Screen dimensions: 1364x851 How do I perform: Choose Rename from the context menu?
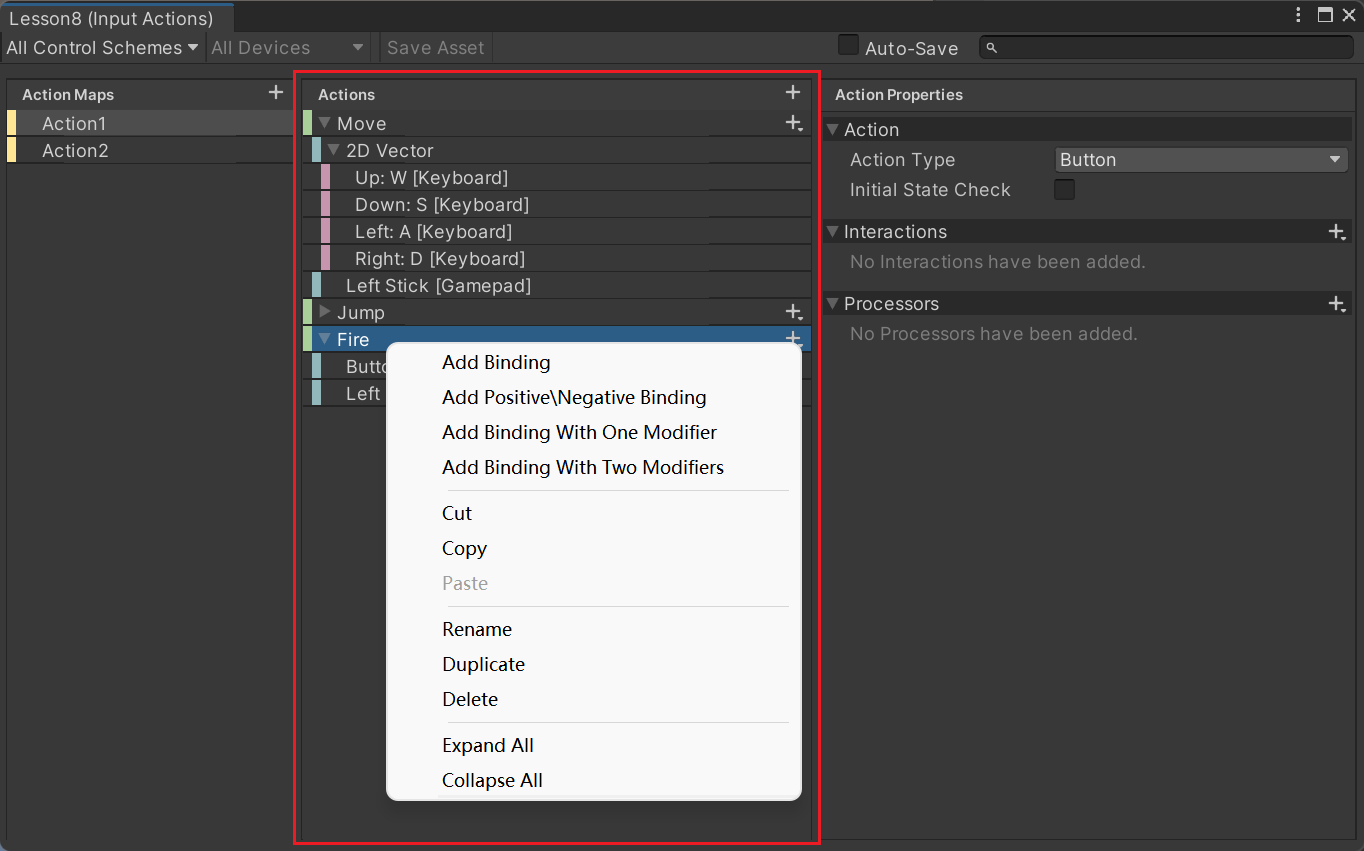(x=477, y=629)
